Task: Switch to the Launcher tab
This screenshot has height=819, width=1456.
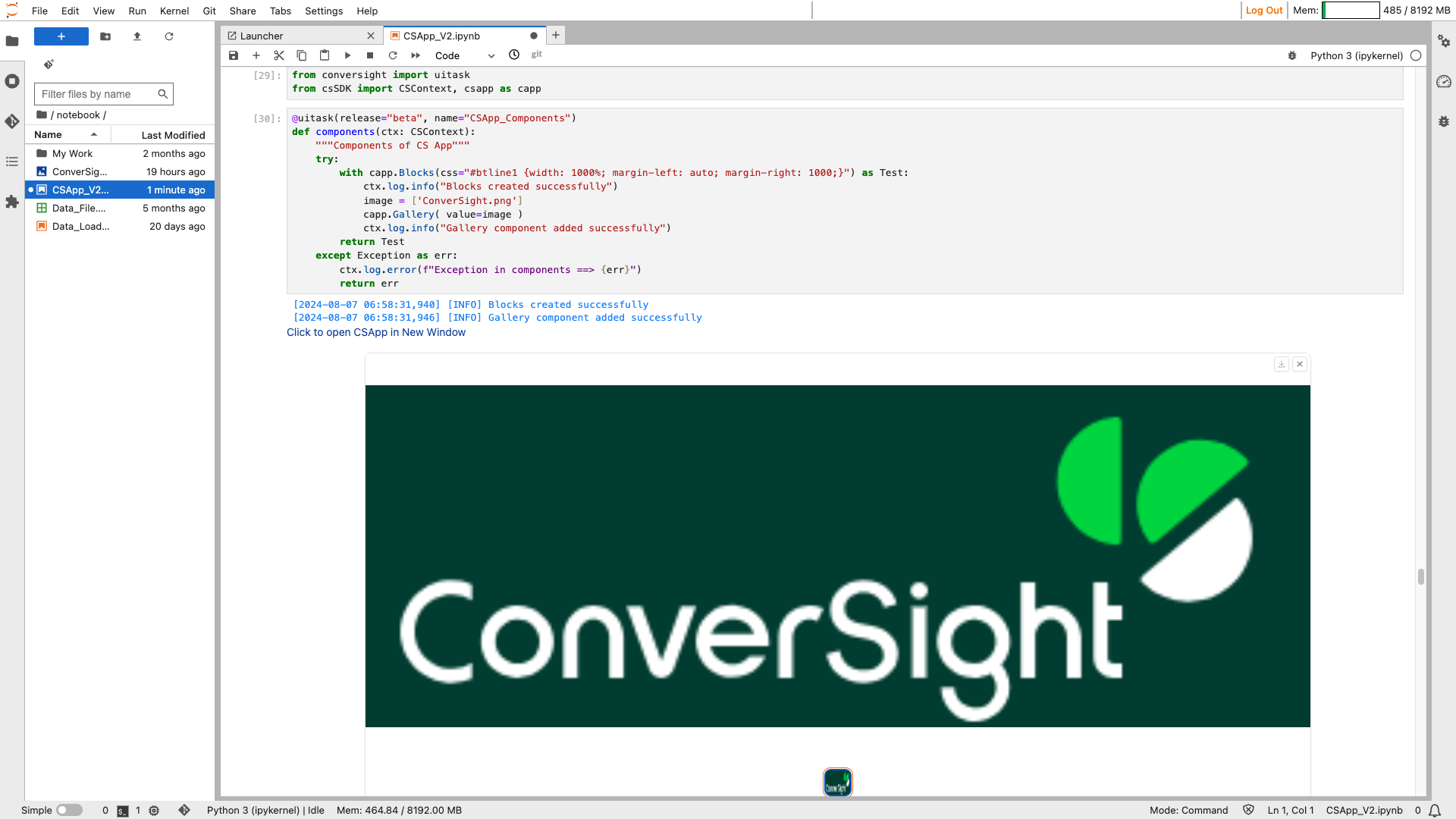Action: click(302, 36)
